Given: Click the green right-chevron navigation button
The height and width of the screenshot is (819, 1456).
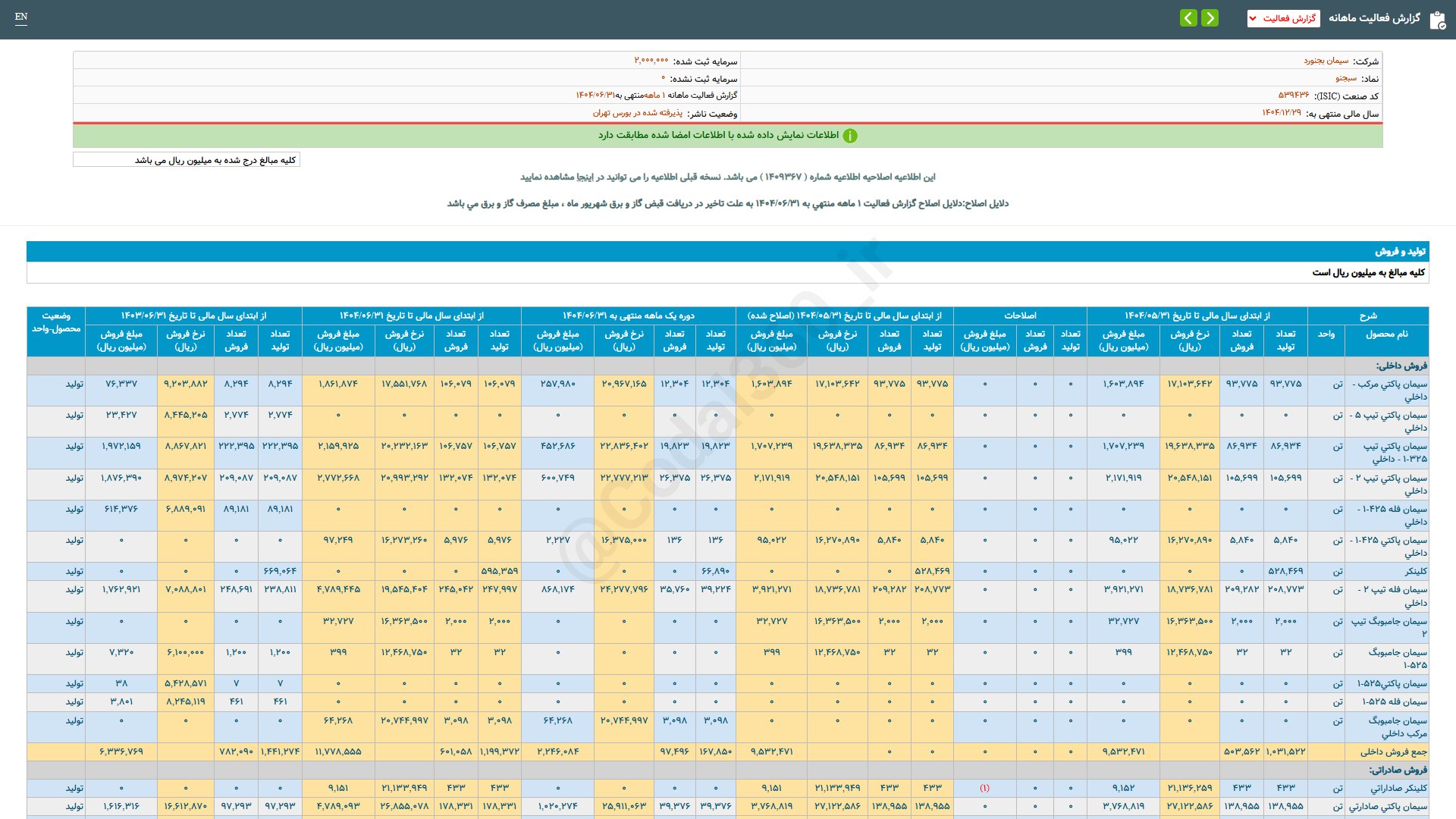Looking at the screenshot, I should [x=1210, y=17].
